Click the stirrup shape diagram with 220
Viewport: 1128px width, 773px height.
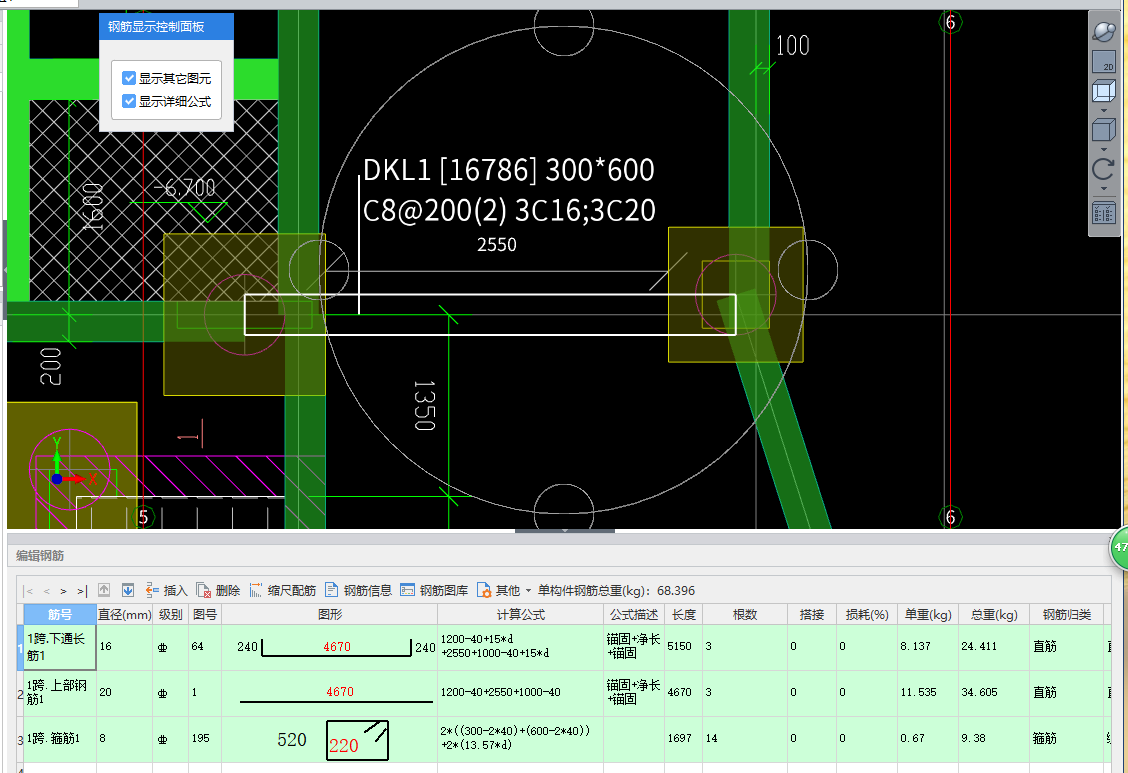tap(357, 740)
